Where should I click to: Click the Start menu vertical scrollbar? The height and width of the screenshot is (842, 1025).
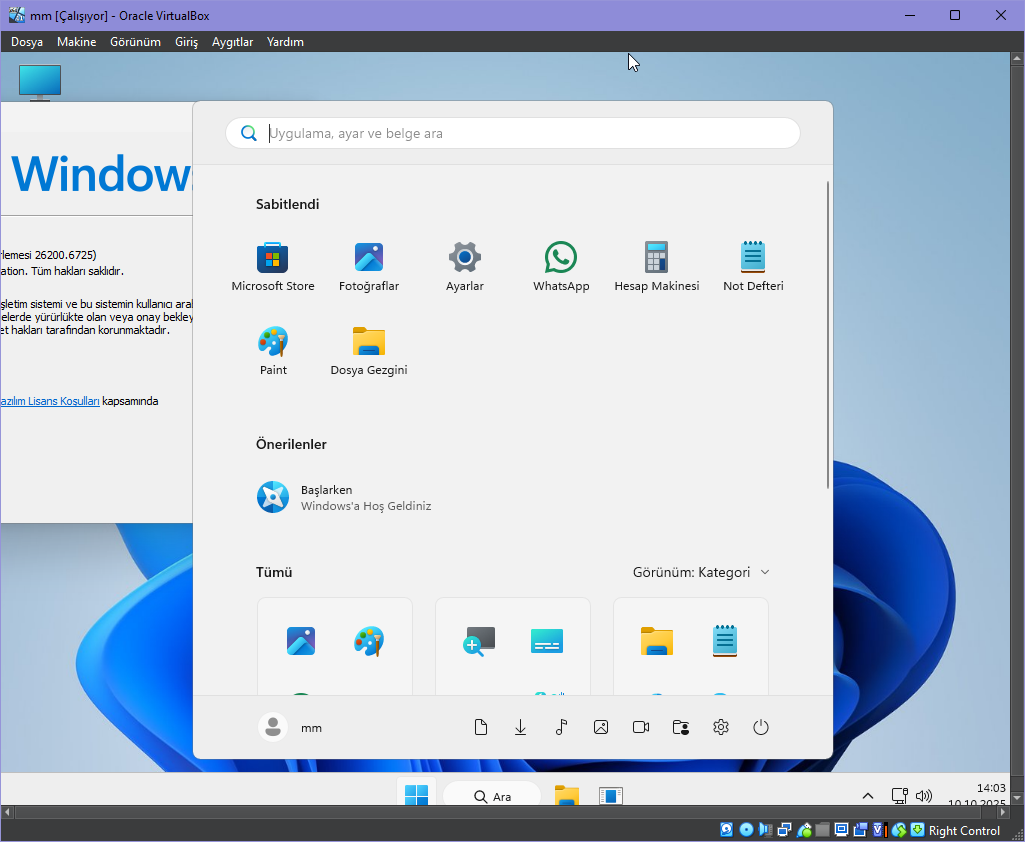pos(828,335)
